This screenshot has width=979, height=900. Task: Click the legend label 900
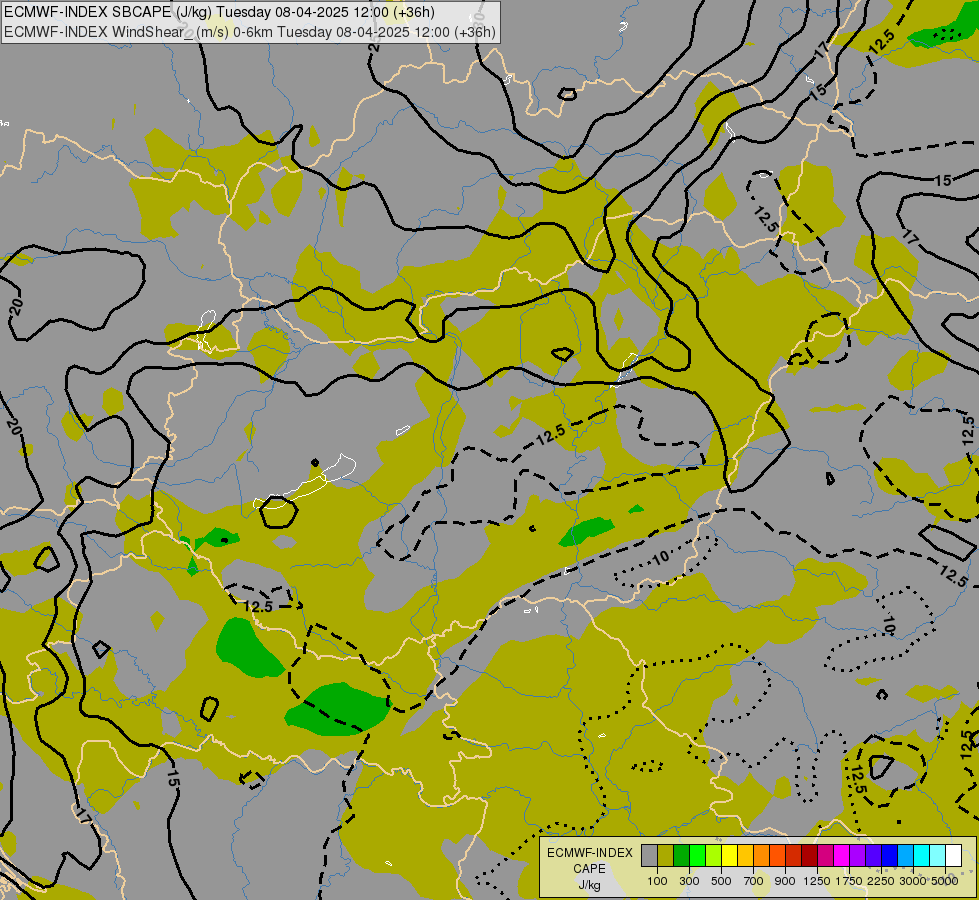[785, 881]
